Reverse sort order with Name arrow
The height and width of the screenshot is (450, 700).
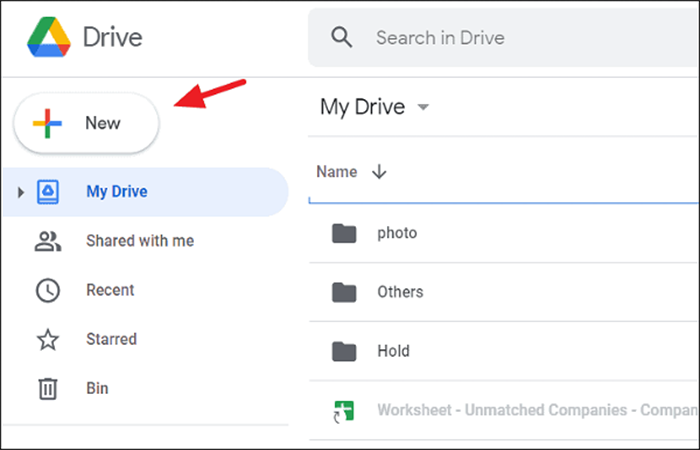(x=379, y=171)
